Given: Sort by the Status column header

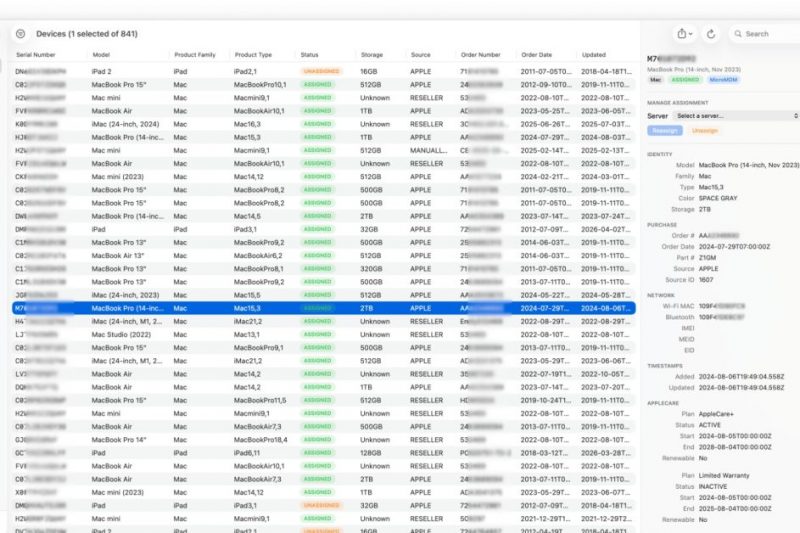Looking at the screenshot, I should point(309,55).
